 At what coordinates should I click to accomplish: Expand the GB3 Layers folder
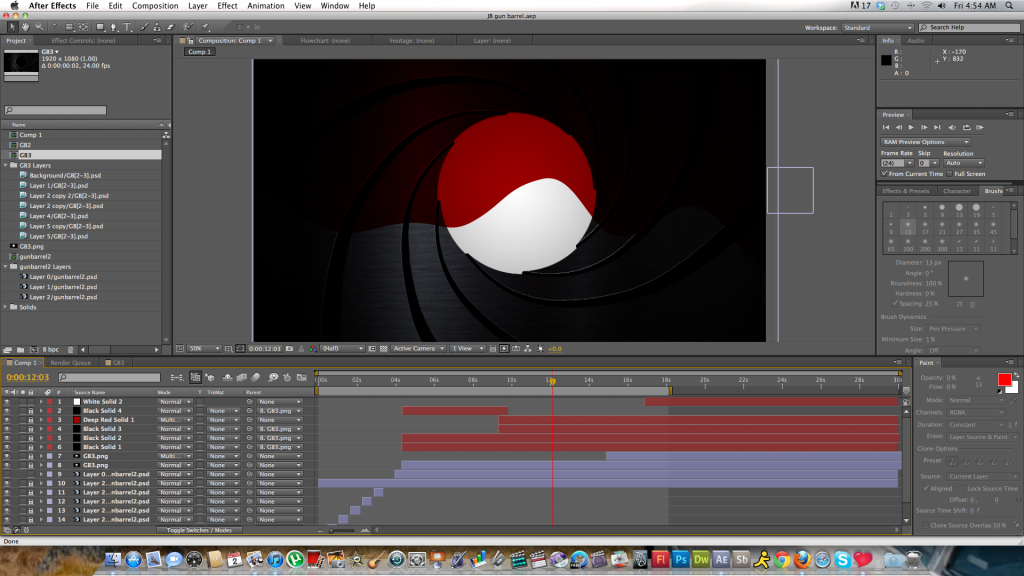click(7, 165)
